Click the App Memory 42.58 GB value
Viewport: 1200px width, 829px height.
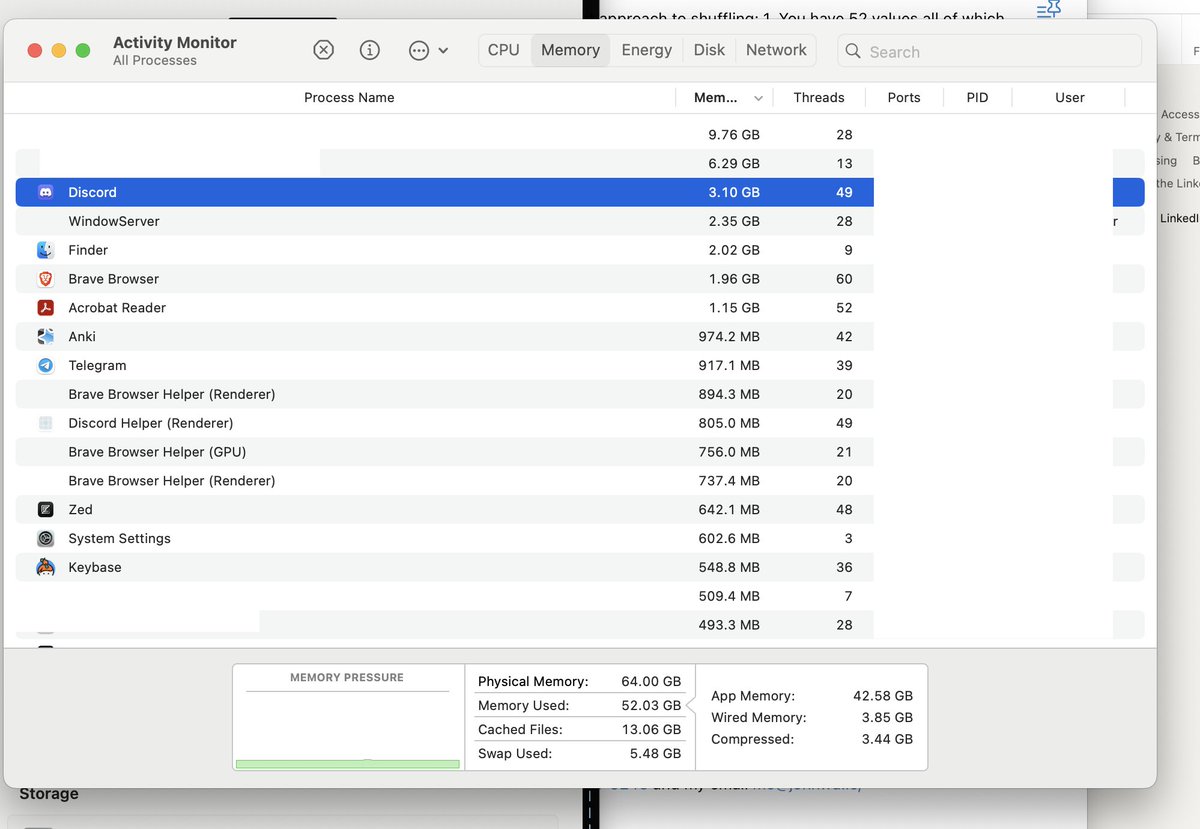click(x=882, y=696)
